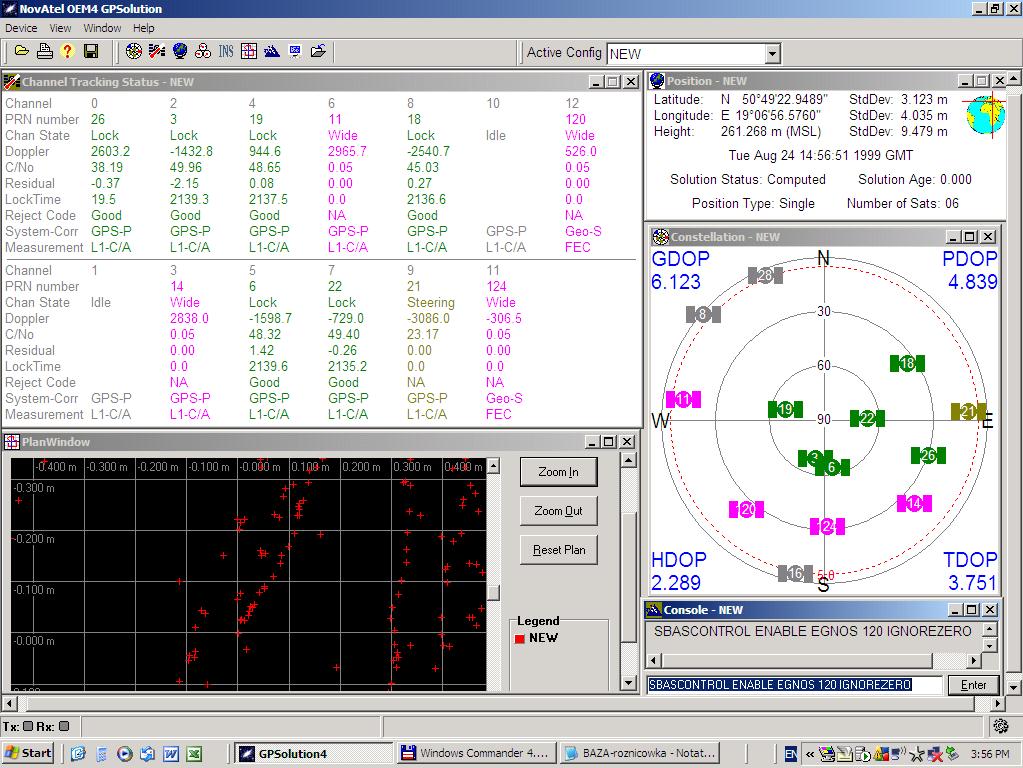Click the Steering state on channel 9
Image resolution: width=1023 pixels, height=768 pixels.
click(x=431, y=303)
